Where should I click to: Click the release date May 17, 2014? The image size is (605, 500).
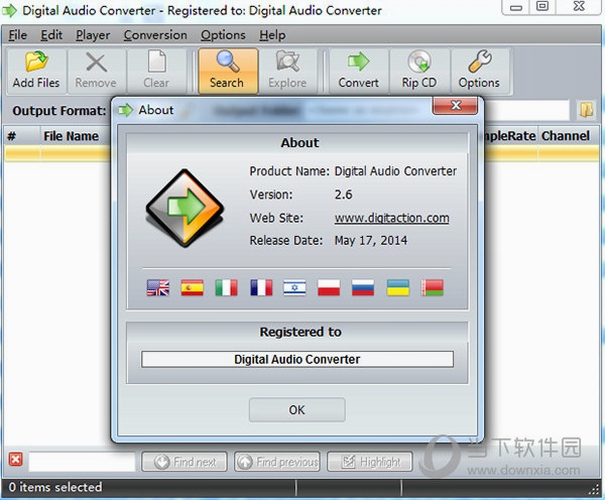pyautogui.click(x=371, y=241)
